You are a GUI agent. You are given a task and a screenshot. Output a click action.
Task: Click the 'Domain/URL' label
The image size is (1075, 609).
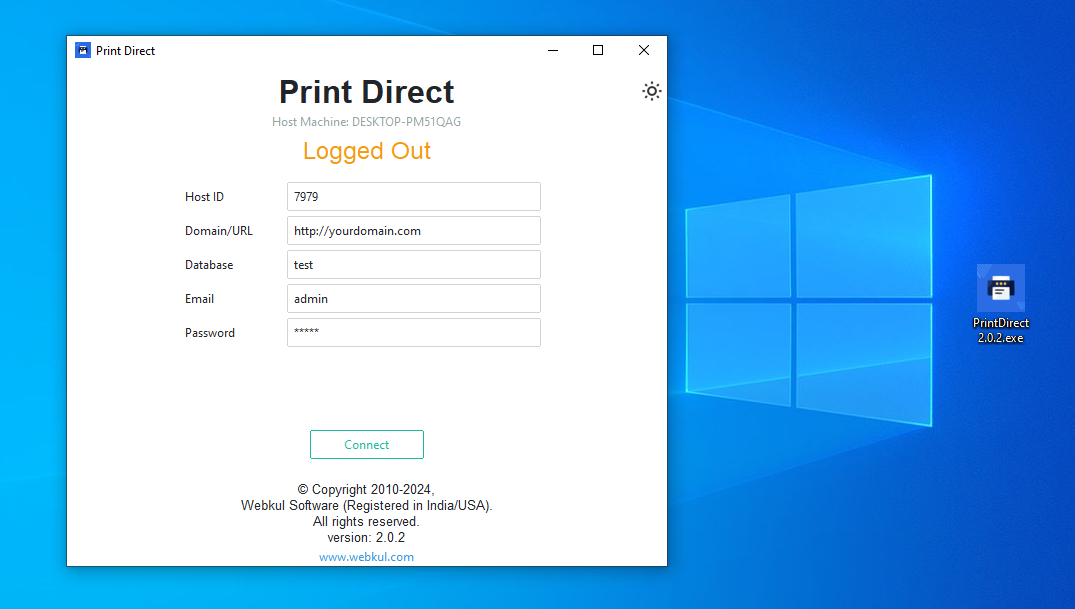click(219, 231)
